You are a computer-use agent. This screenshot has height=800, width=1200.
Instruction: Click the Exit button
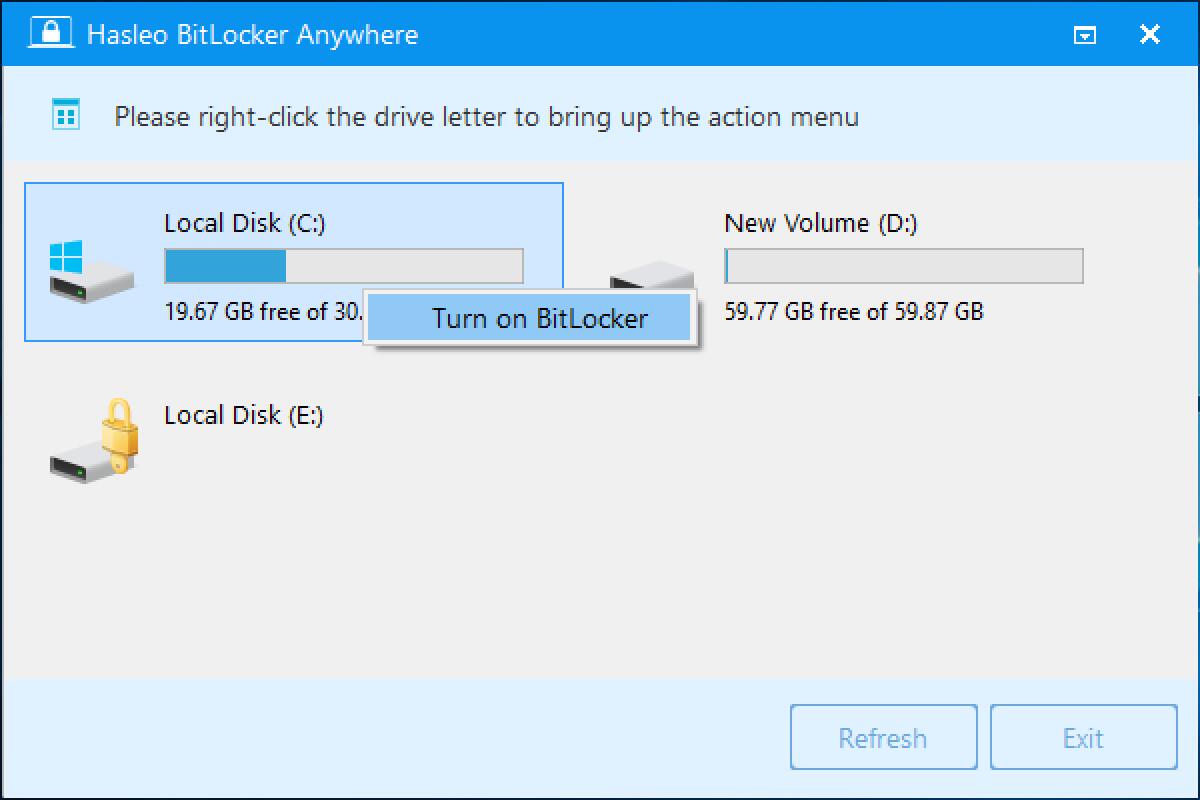(1083, 737)
